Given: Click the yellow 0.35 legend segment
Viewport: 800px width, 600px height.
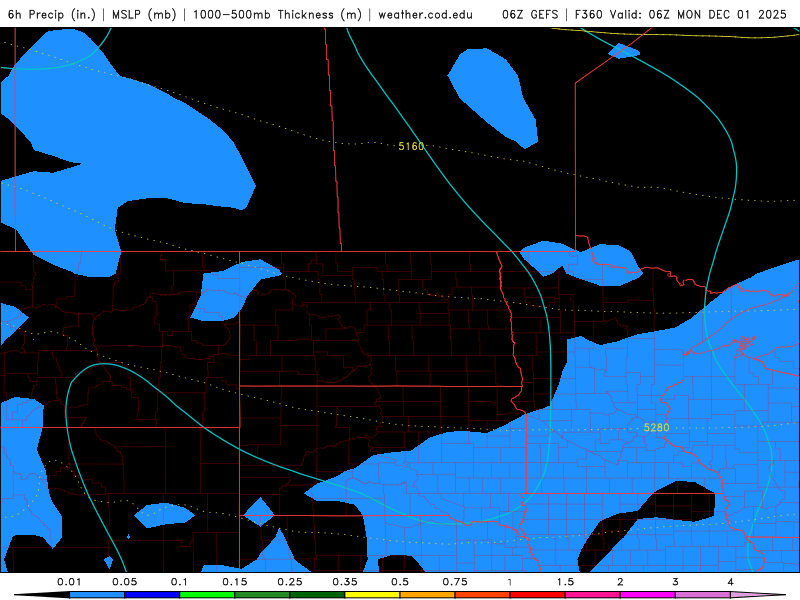Looking at the screenshot, I should [x=372, y=595].
